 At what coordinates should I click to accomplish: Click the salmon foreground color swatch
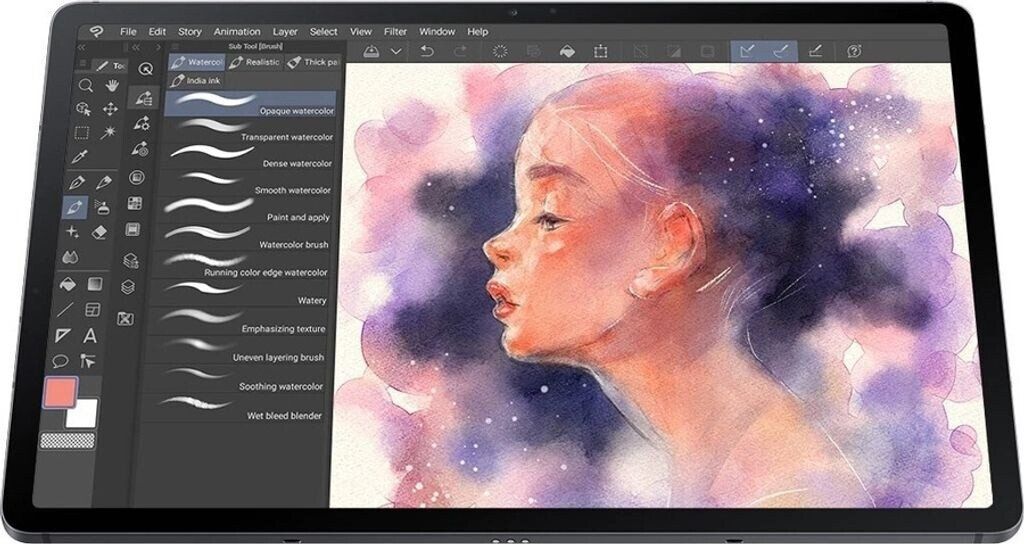[x=61, y=392]
